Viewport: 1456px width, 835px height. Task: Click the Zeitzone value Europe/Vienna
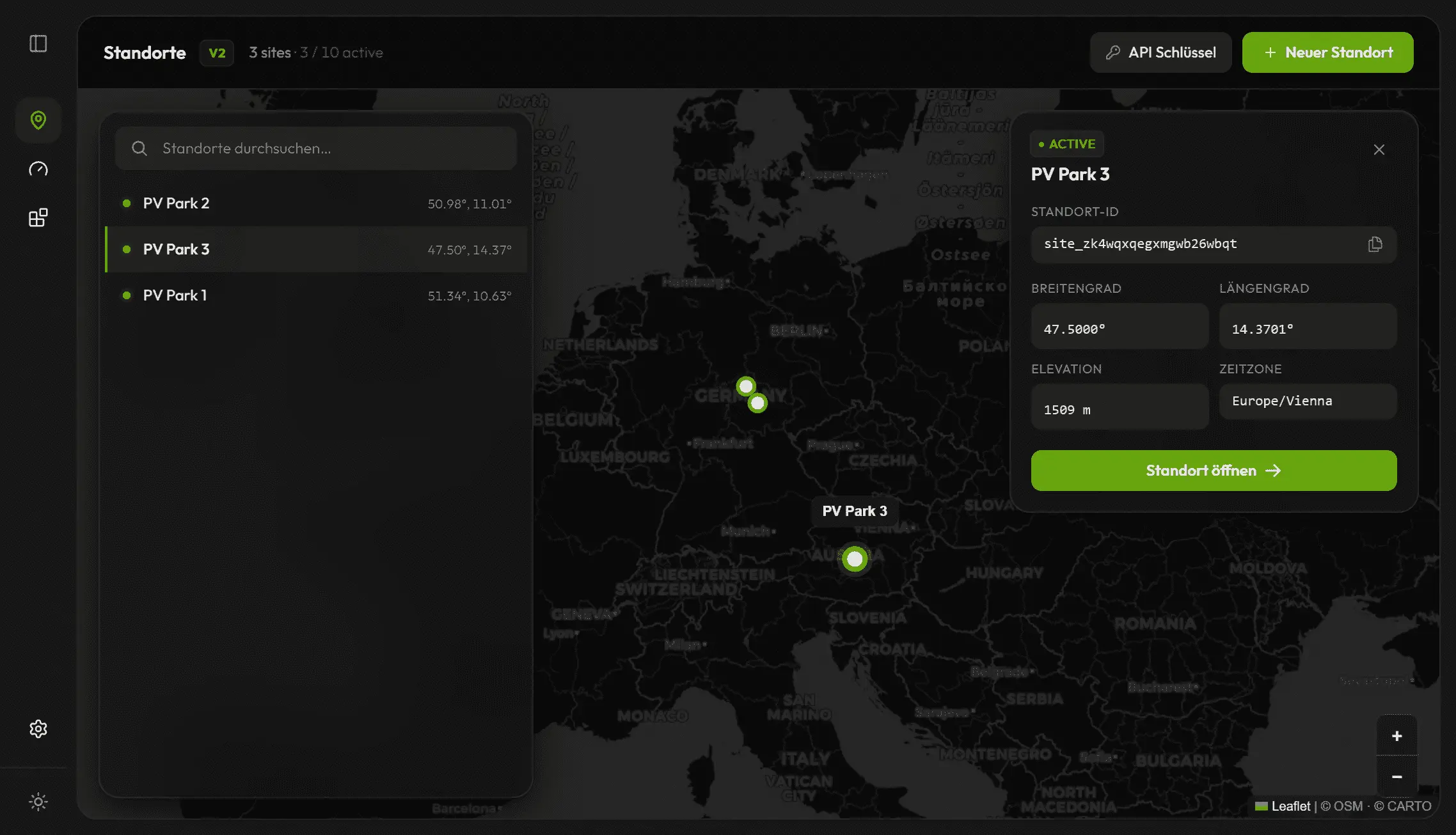click(1308, 401)
